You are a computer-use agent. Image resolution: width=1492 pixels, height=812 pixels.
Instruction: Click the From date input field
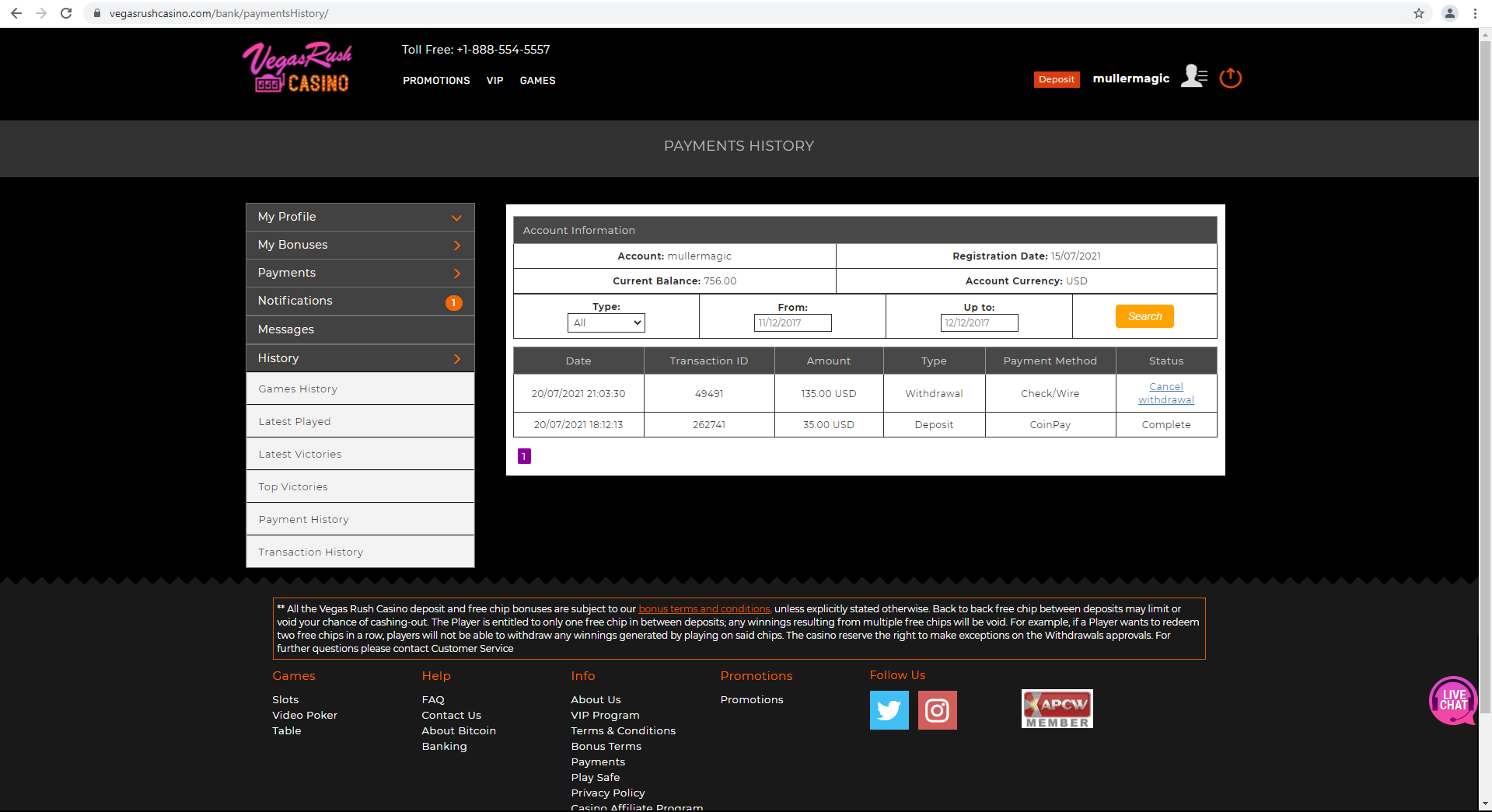click(792, 323)
